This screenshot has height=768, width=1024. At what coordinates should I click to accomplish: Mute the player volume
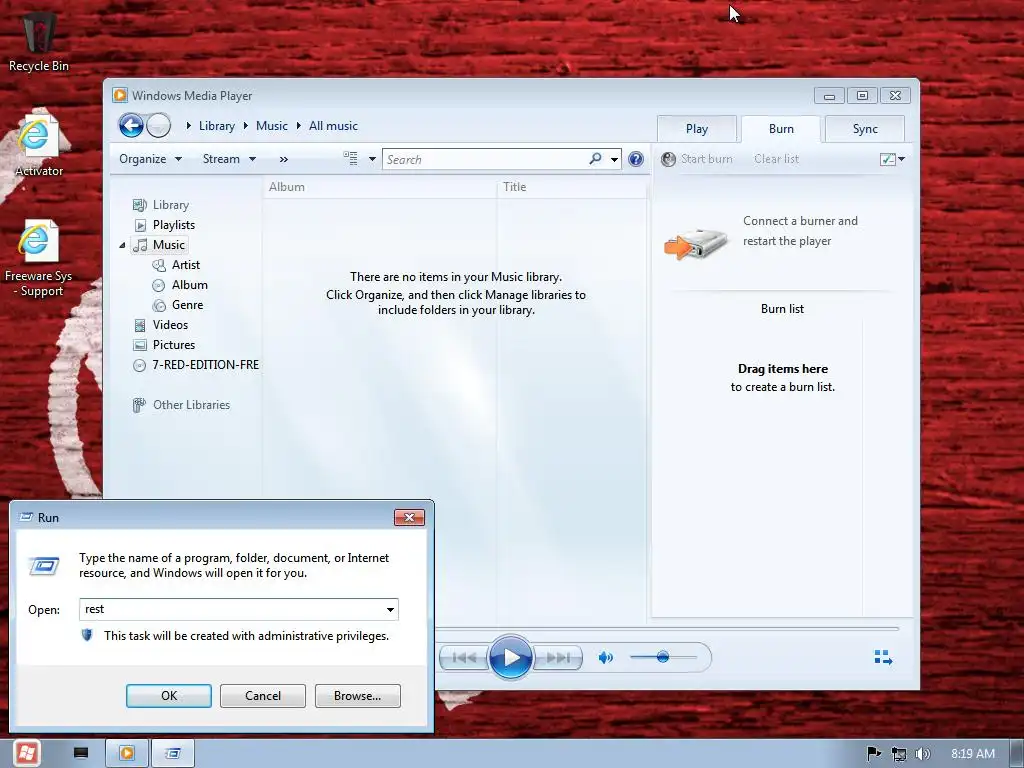pos(605,658)
